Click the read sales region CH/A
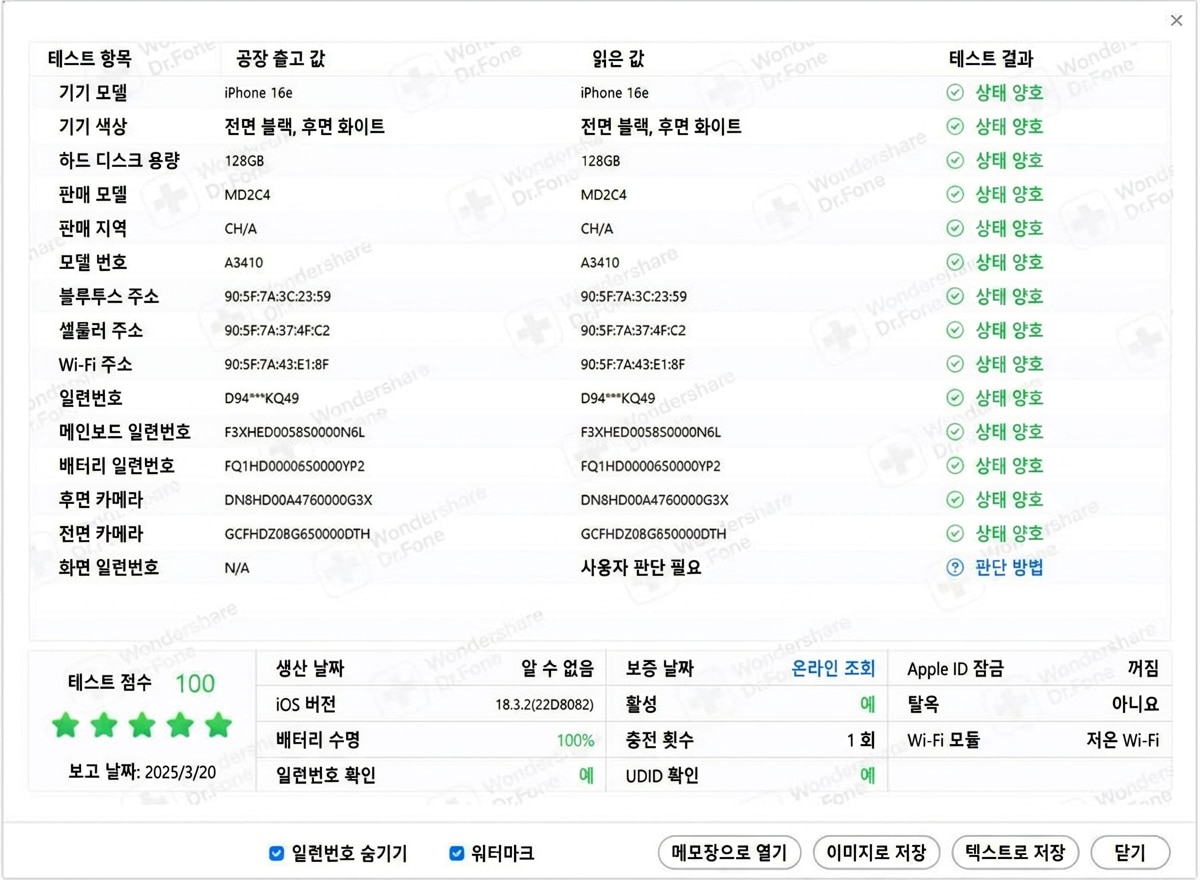The width and height of the screenshot is (1200, 880). 597,229
